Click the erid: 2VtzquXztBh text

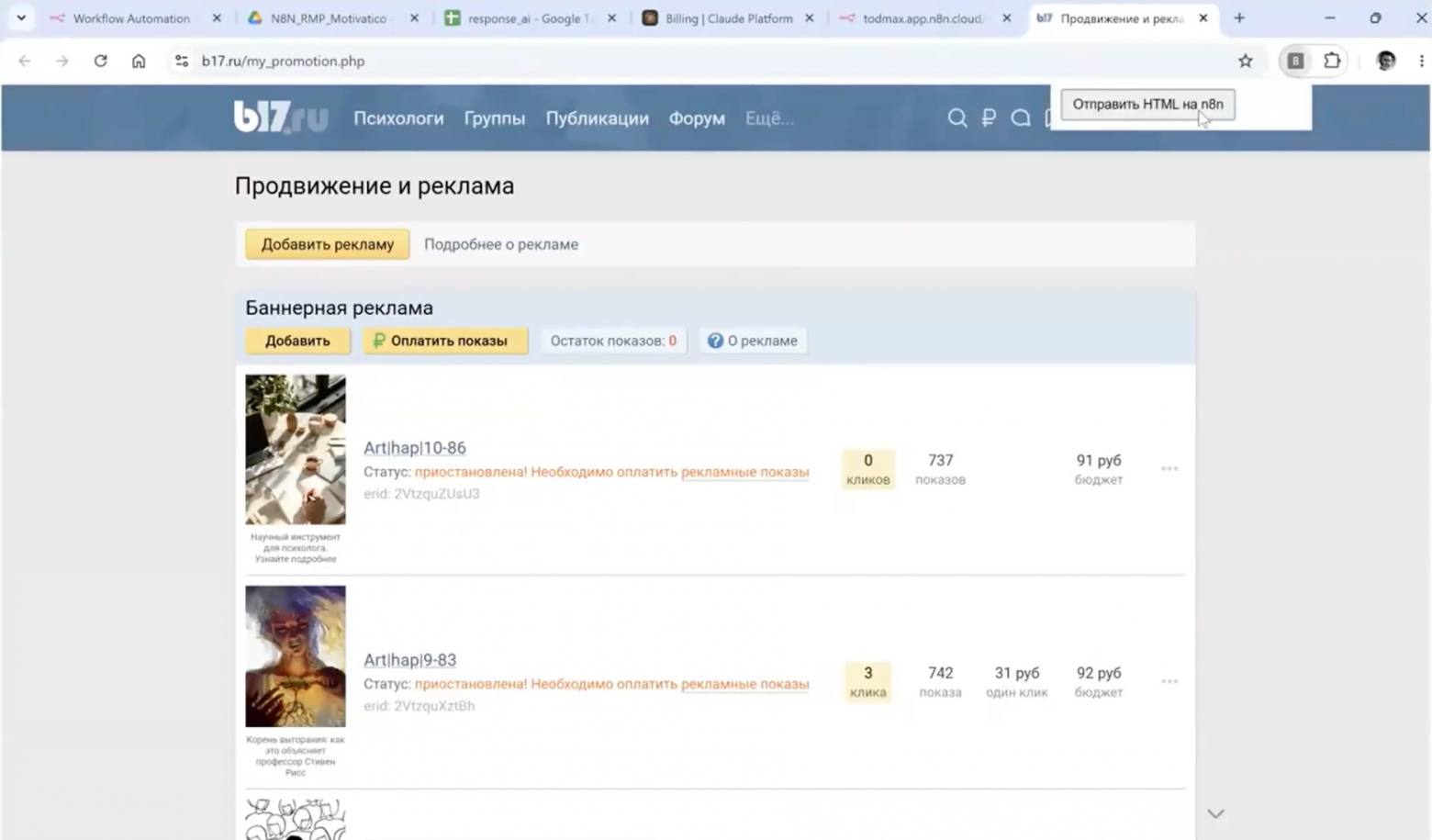point(420,706)
